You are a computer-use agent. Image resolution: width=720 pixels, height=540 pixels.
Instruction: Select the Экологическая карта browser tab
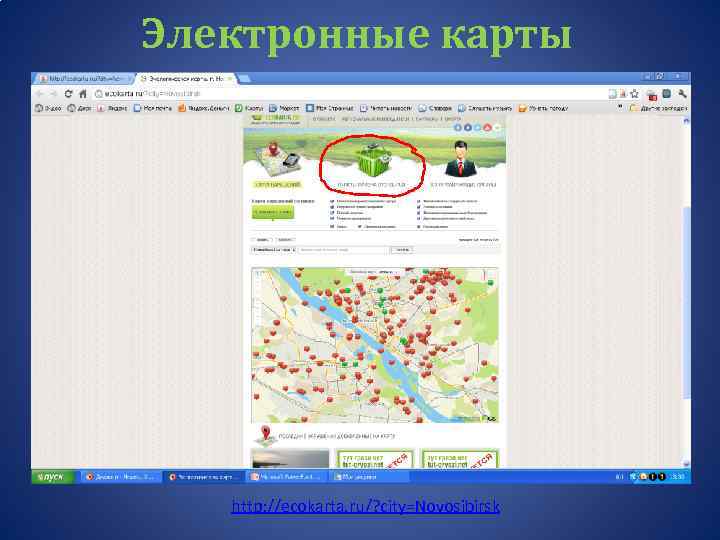(x=186, y=79)
